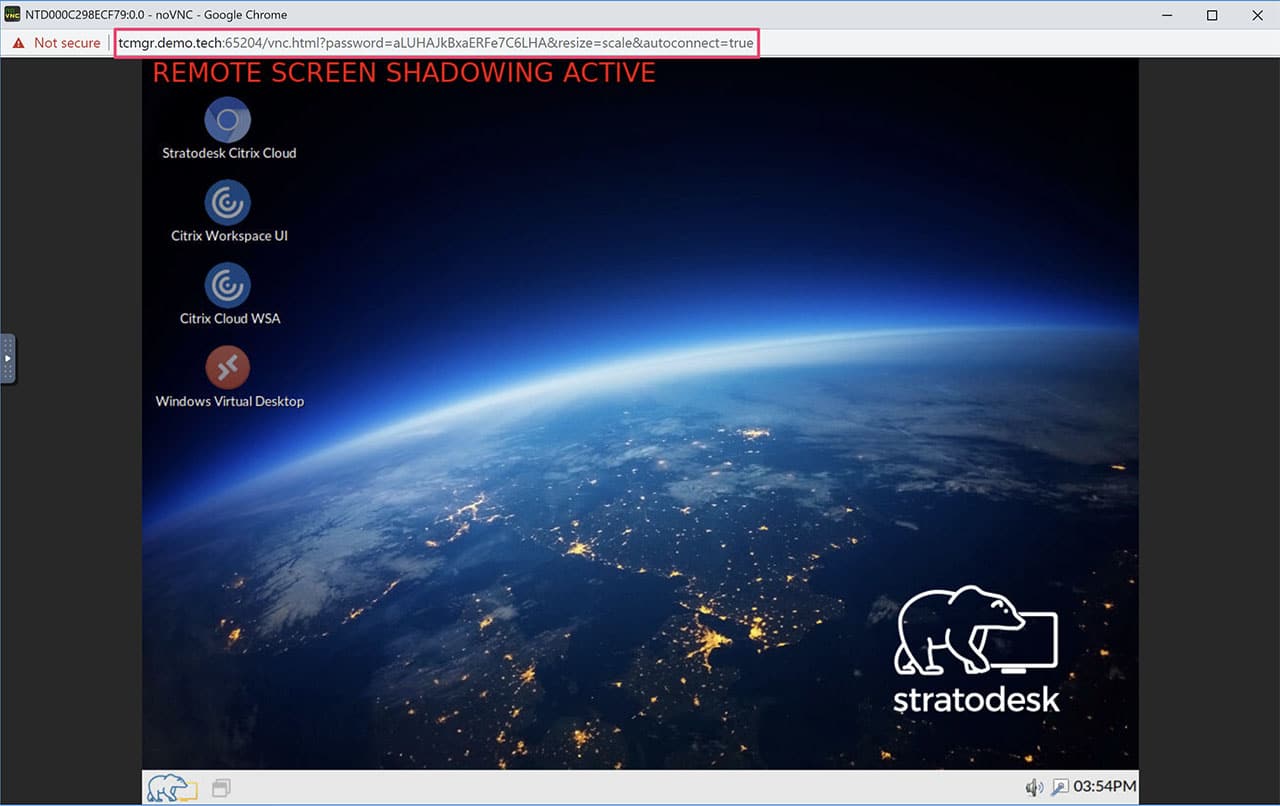Open Stratodesk Citrix Cloud desktop icon
This screenshot has height=806, width=1280.
pyautogui.click(x=228, y=120)
